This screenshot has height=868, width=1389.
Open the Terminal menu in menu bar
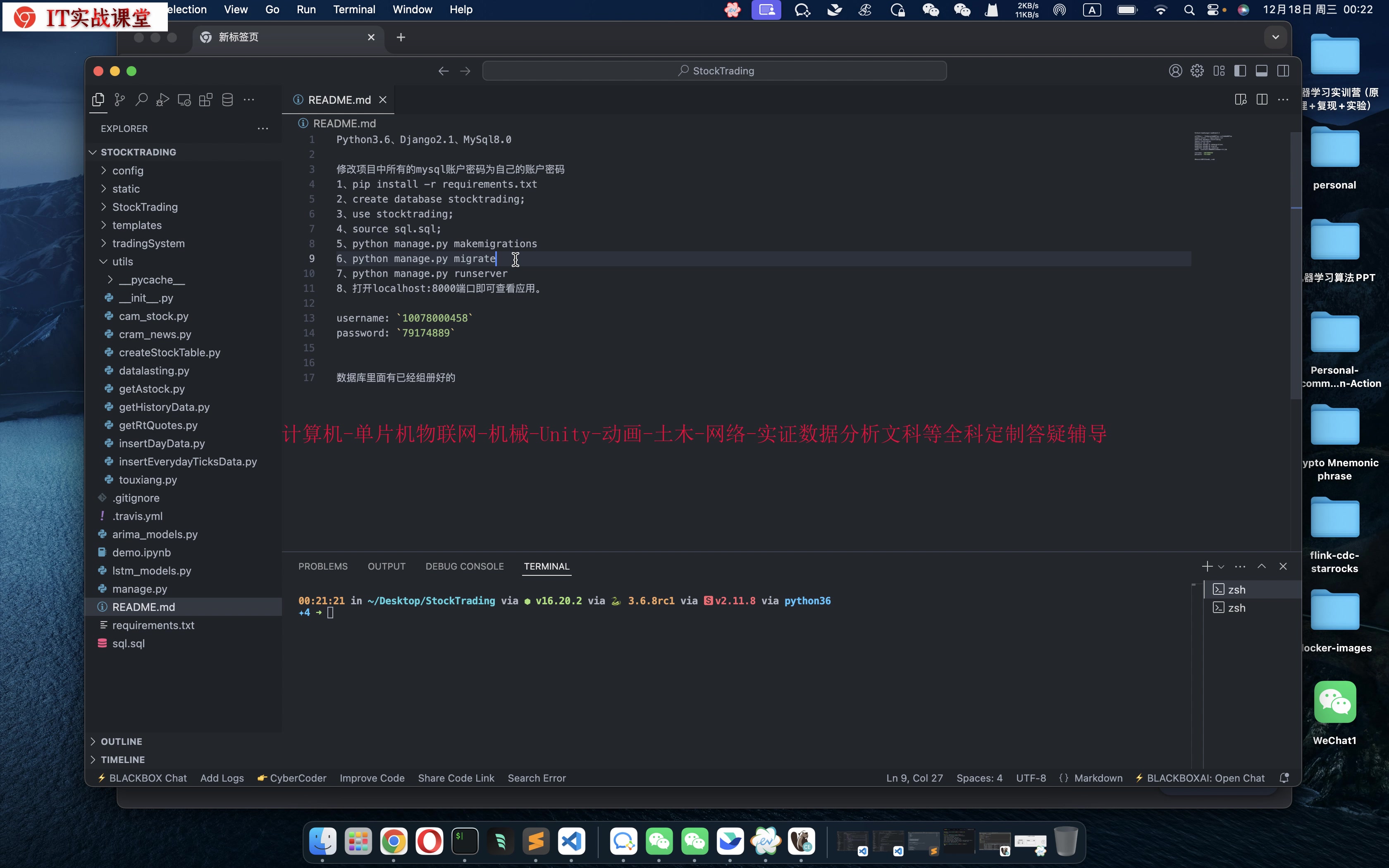[x=353, y=9]
